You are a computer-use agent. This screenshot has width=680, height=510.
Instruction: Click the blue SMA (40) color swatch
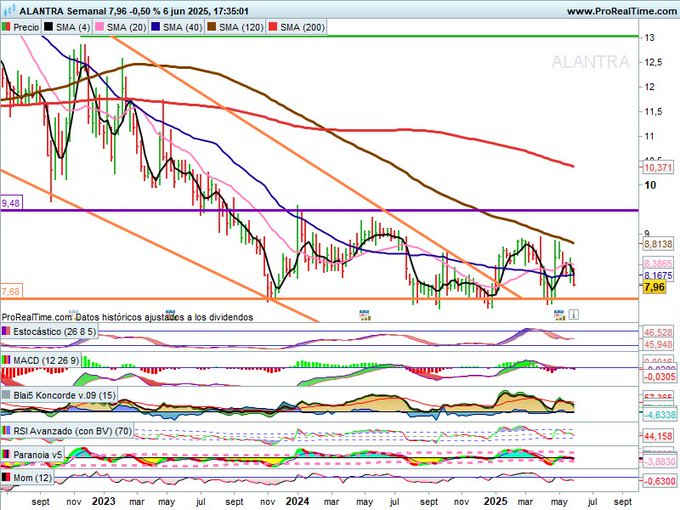point(156,27)
